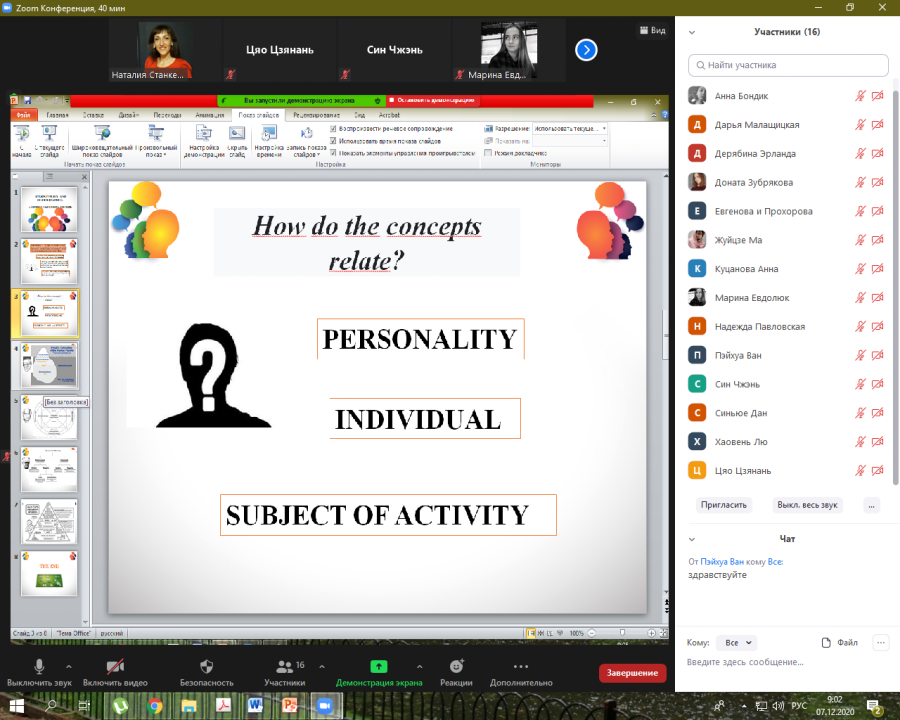Switch to the Анимация ribbon tab
Screen dimensions: 900x720
point(210,115)
